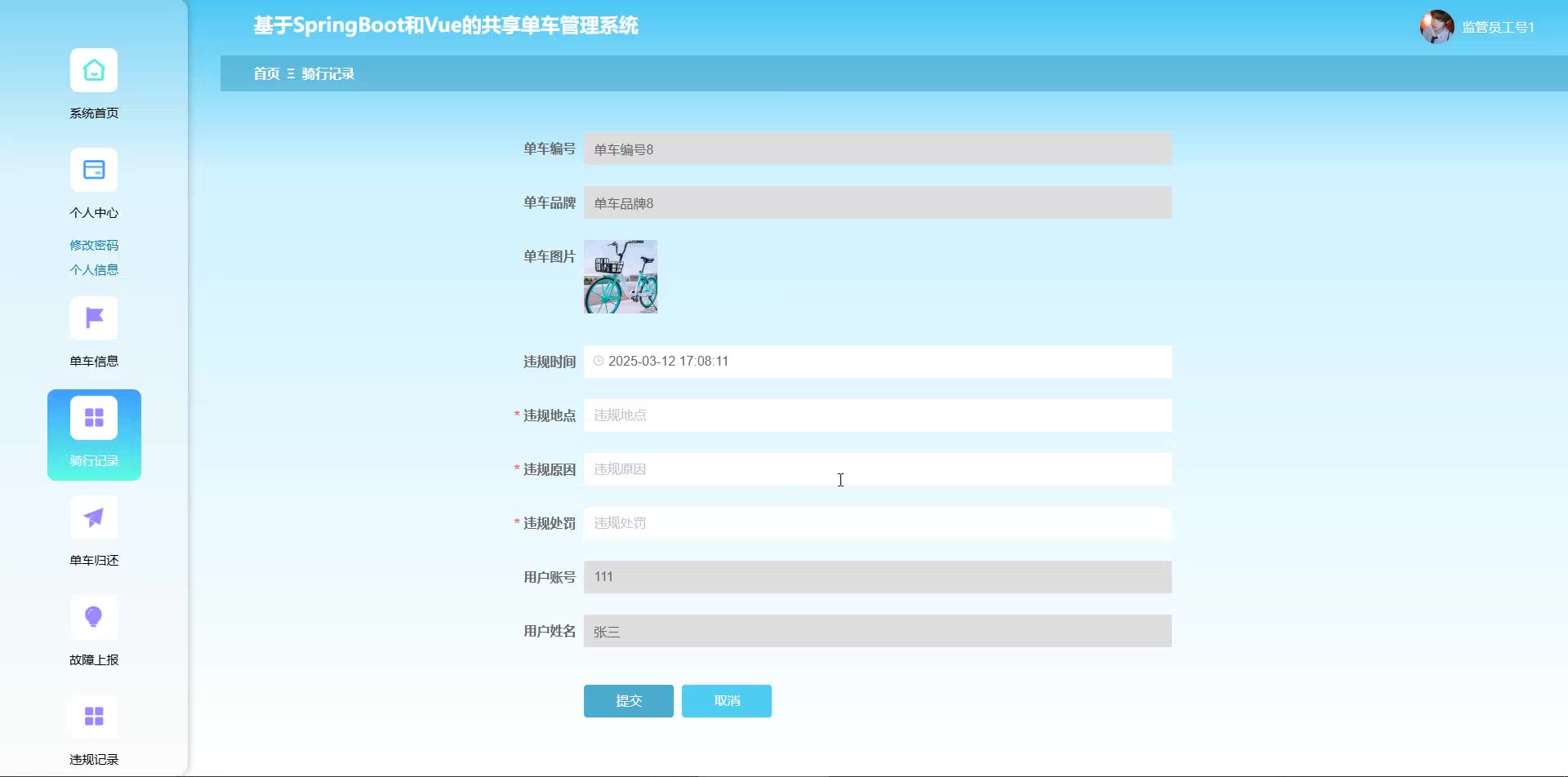The image size is (1568, 777).
Task: Cancel the form with 取消 button
Action: [x=727, y=701]
